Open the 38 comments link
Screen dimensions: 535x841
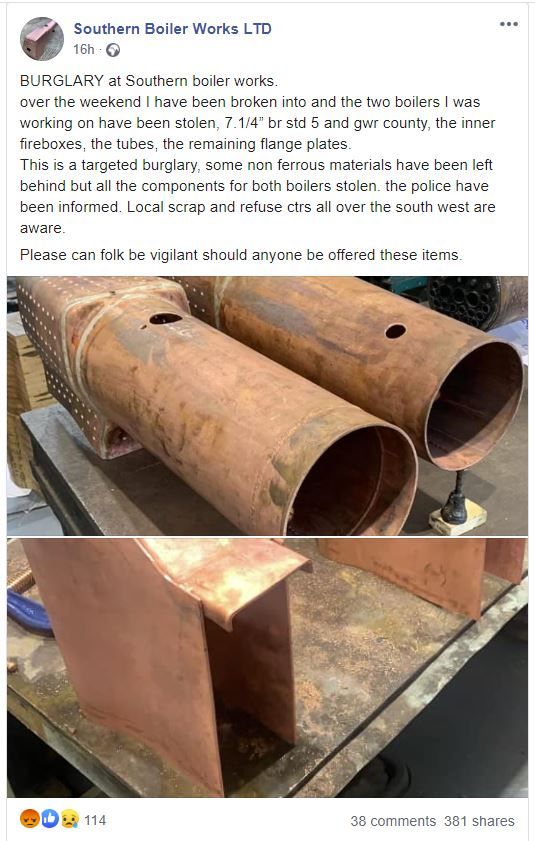pos(393,821)
